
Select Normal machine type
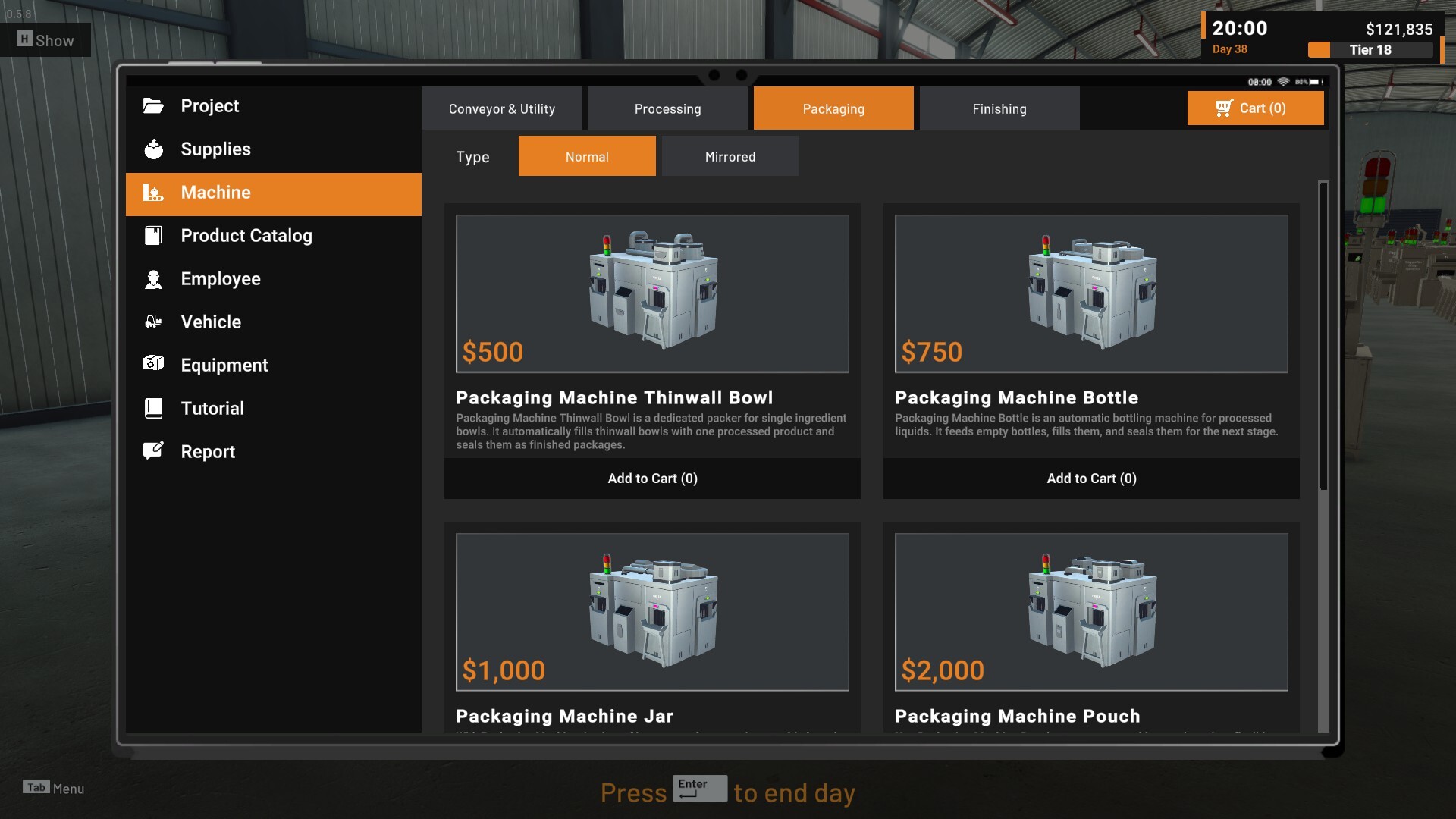587,157
